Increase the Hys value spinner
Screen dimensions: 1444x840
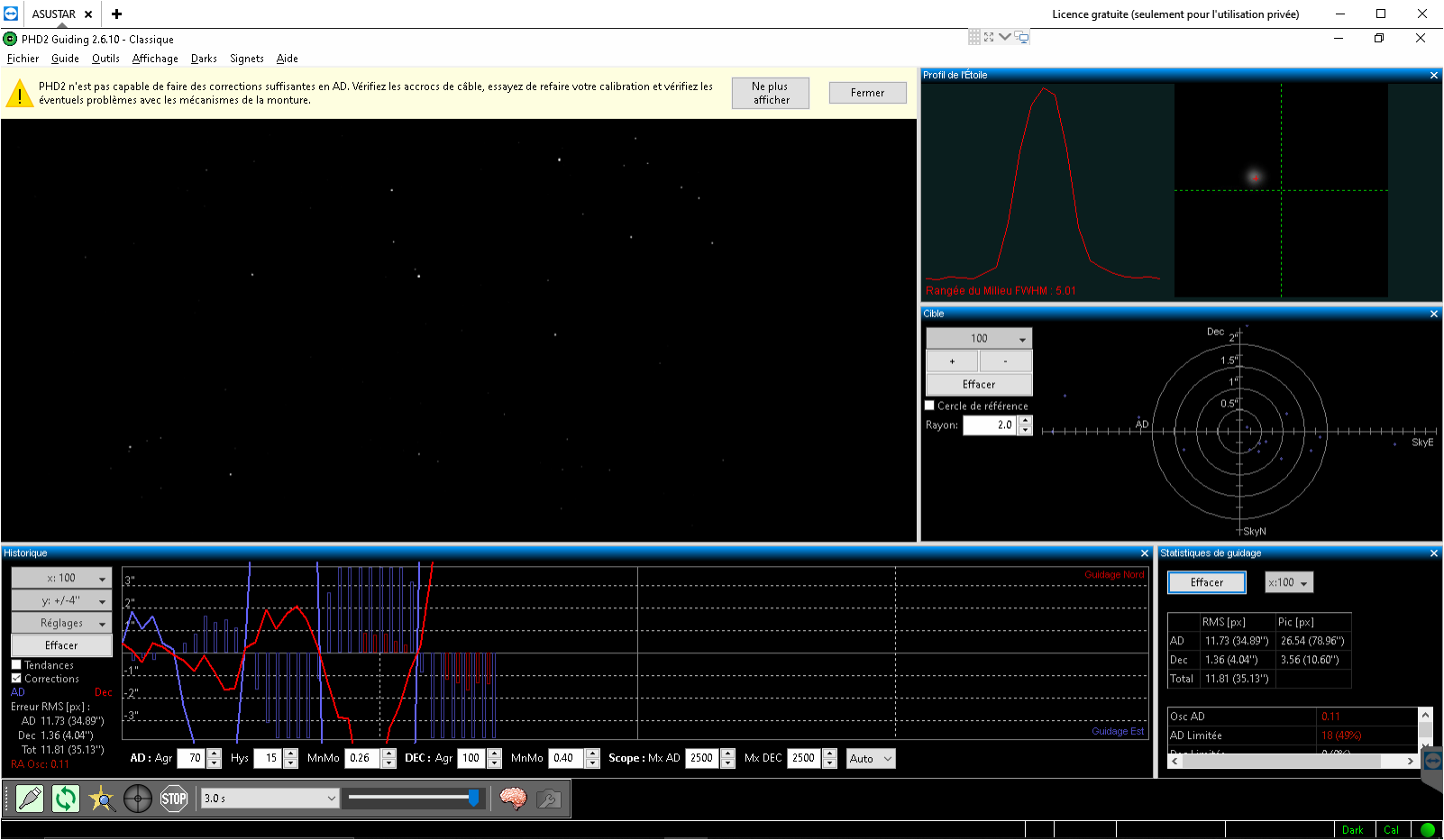coord(290,753)
